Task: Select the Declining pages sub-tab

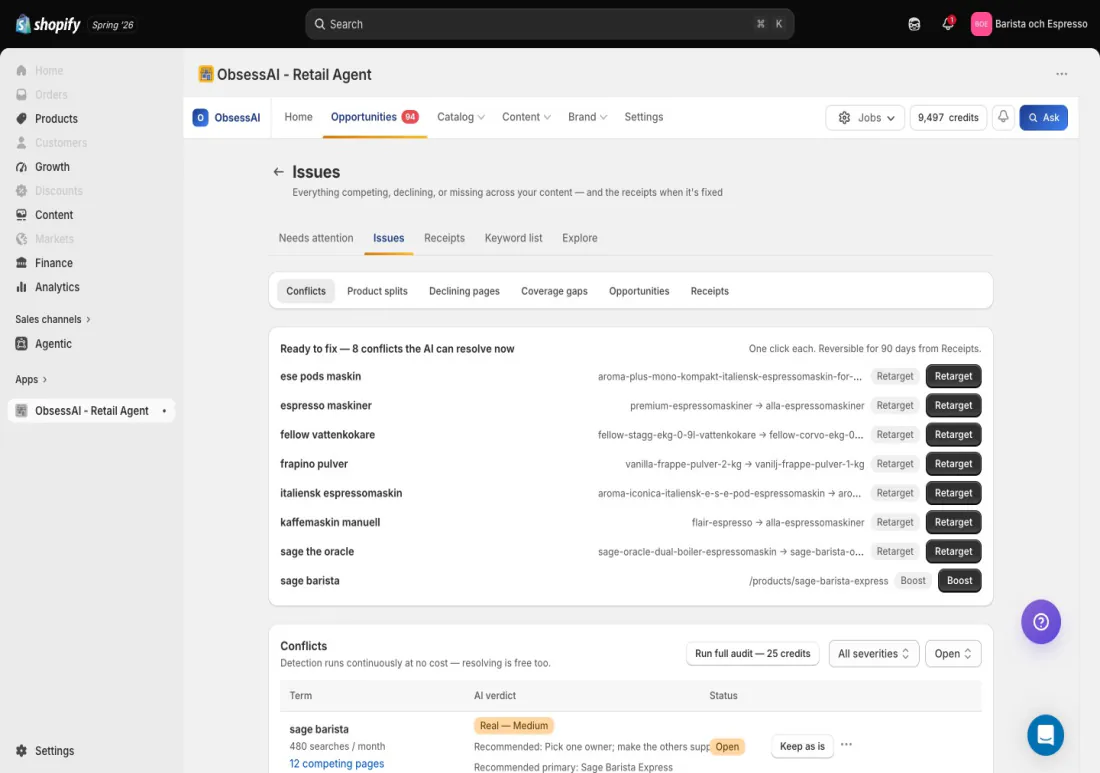Action: [464, 291]
